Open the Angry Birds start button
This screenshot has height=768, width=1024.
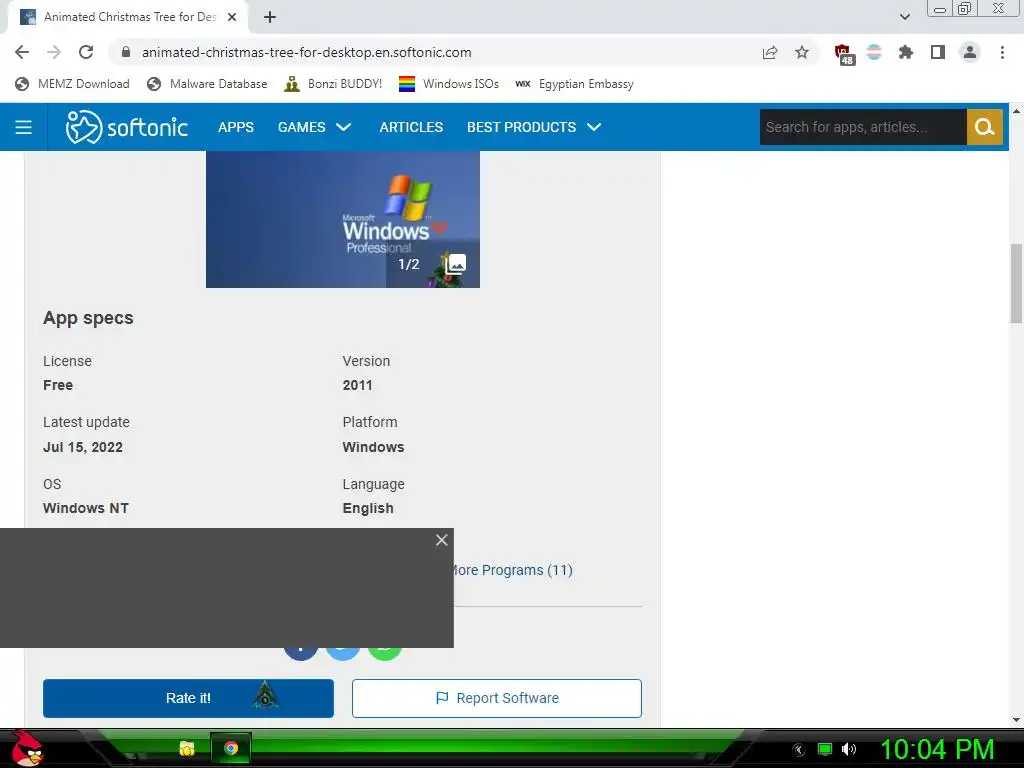pos(27,748)
